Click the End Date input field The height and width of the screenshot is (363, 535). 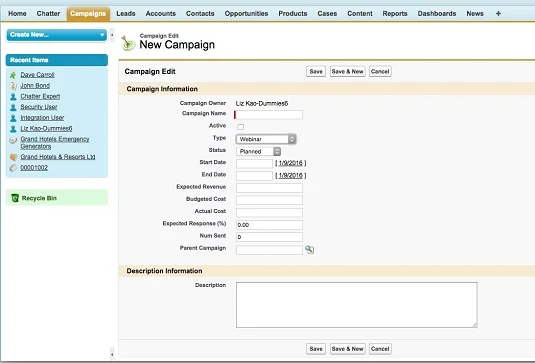coord(254,176)
